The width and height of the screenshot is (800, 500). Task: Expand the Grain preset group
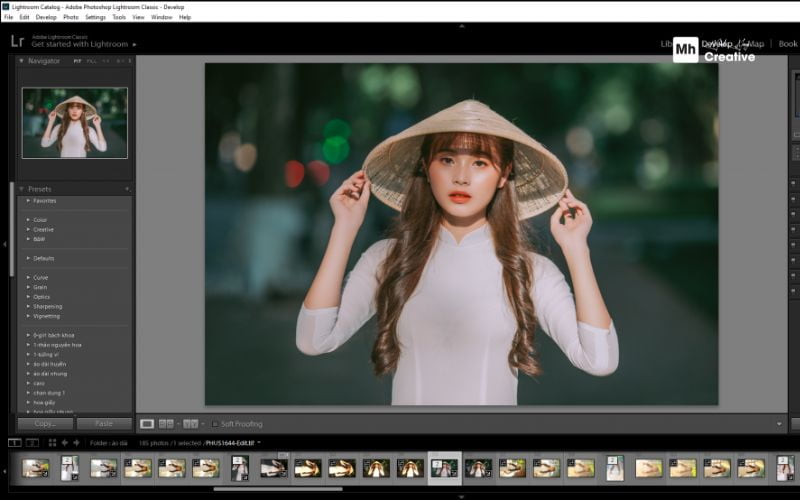pos(28,287)
